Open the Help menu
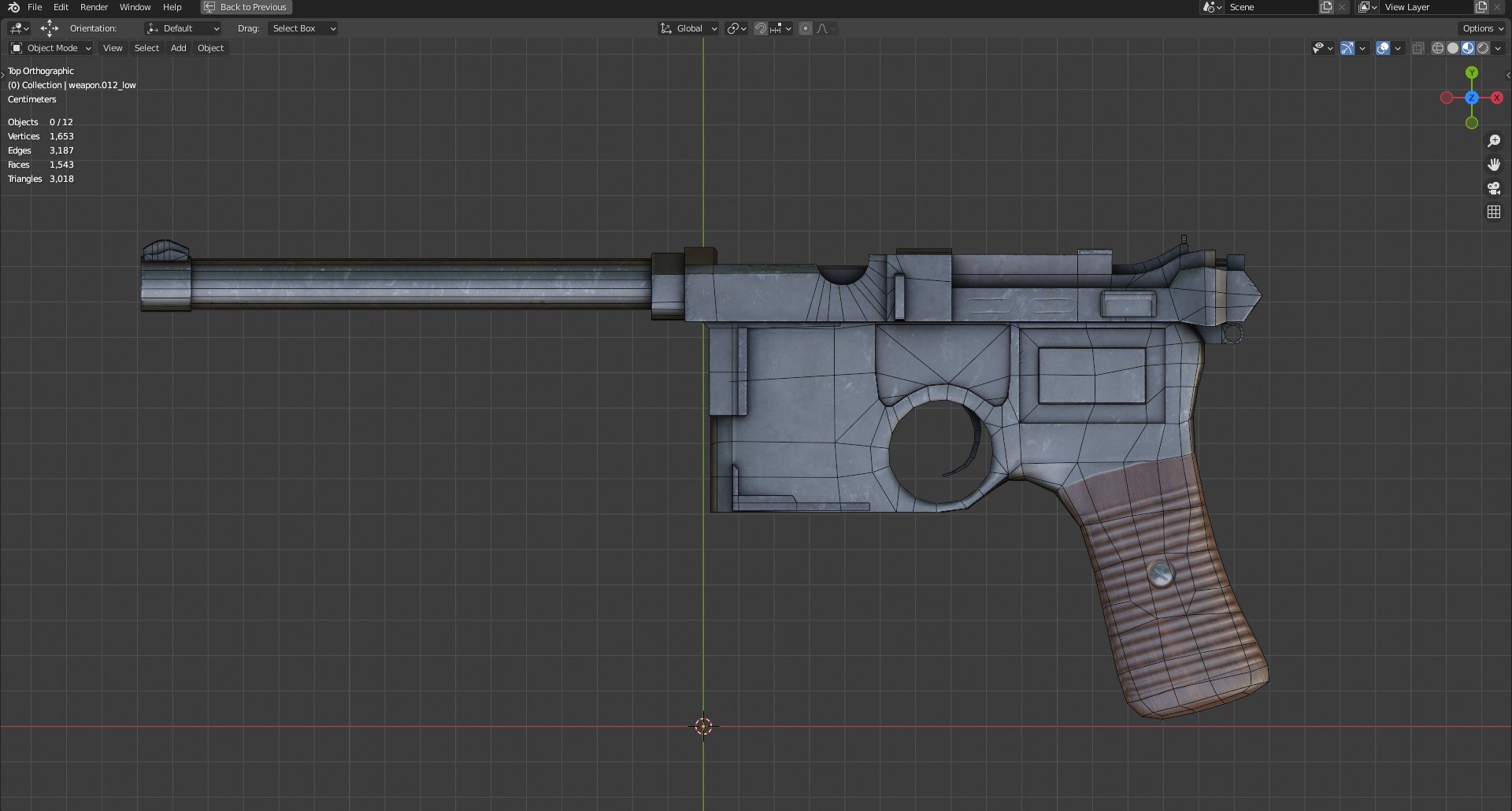Viewport: 1512px width, 811px height. click(x=172, y=7)
